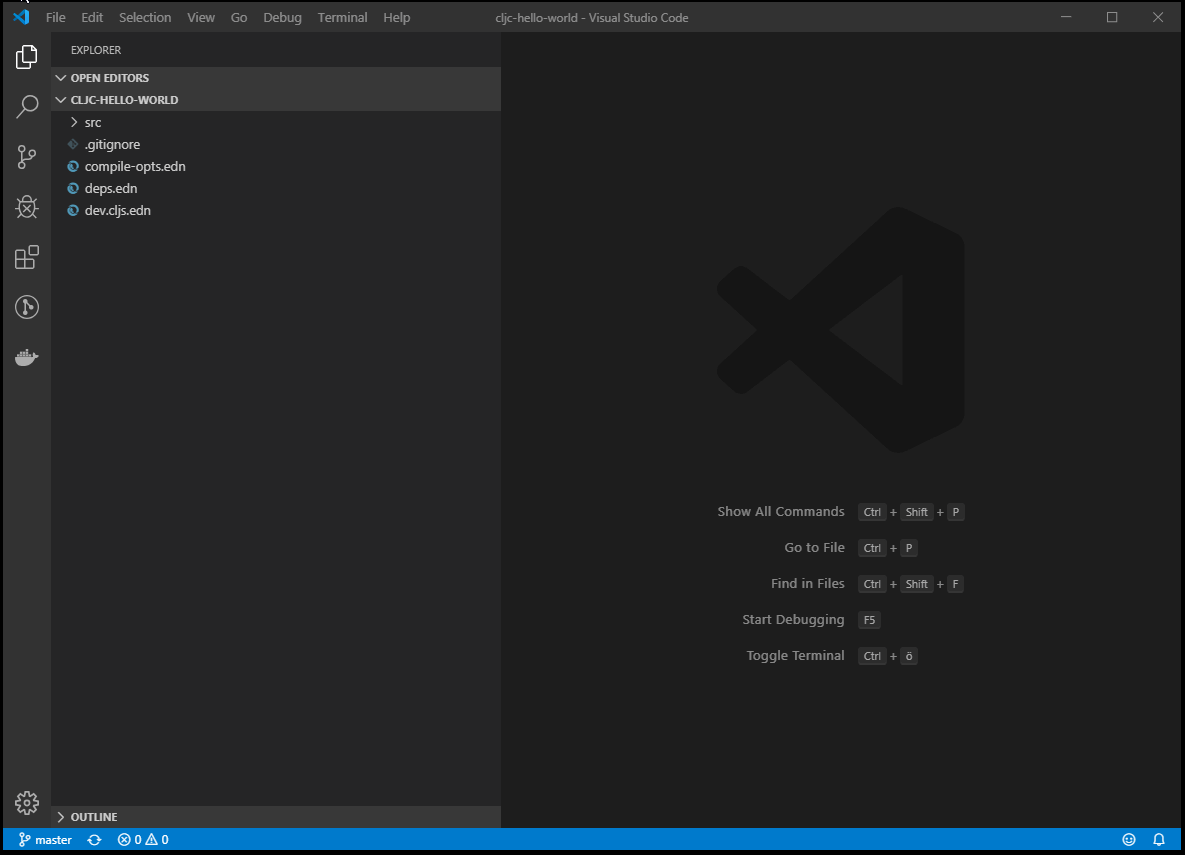This screenshot has width=1185, height=855.
Task: Open the Selection menu
Action: pyautogui.click(x=145, y=17)
